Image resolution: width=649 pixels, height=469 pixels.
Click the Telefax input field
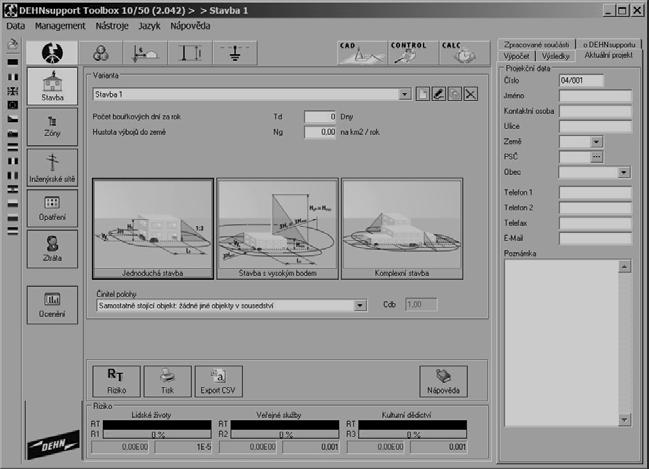pos(595,223)
